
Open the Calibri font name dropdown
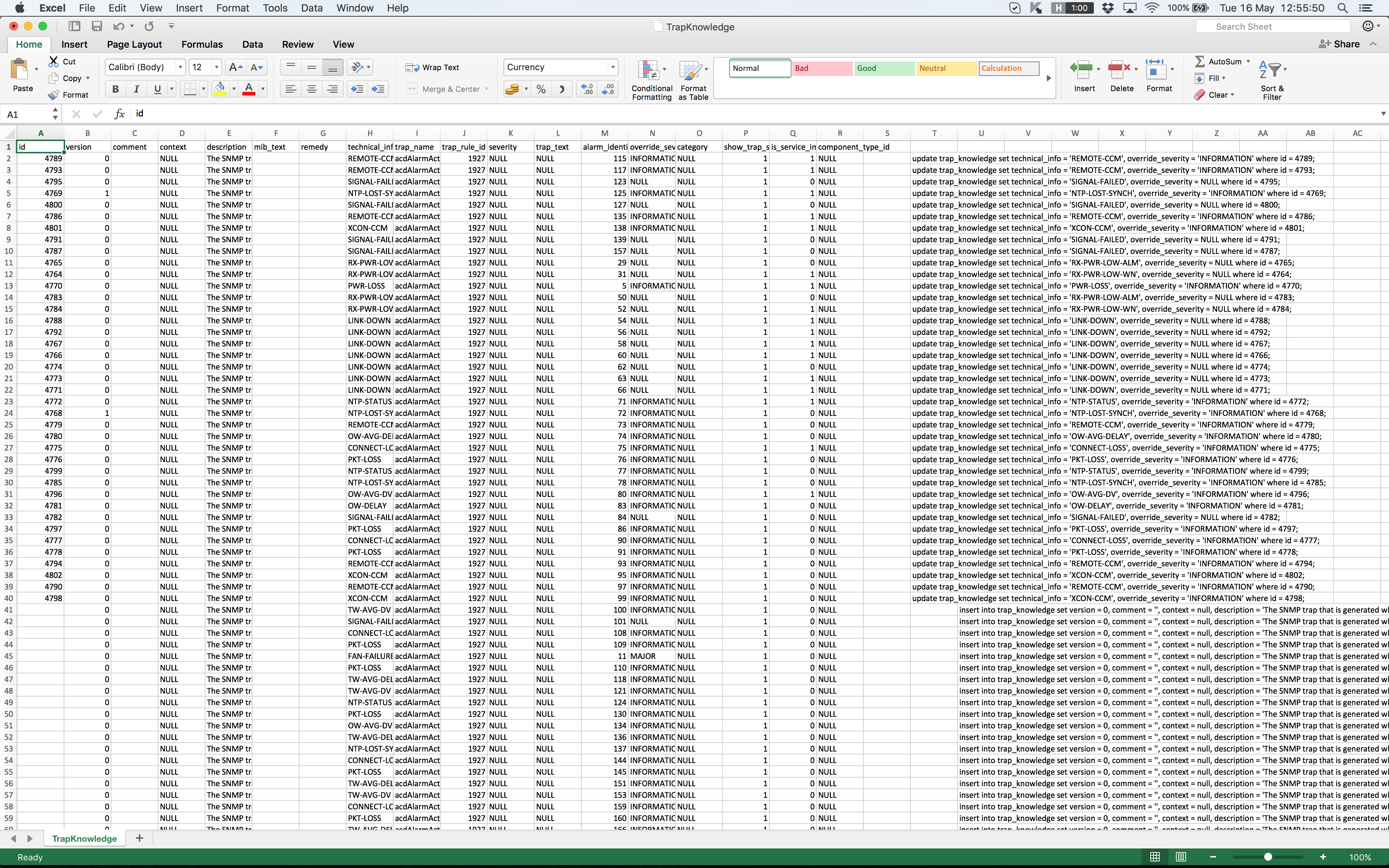[x=180, y=67]
